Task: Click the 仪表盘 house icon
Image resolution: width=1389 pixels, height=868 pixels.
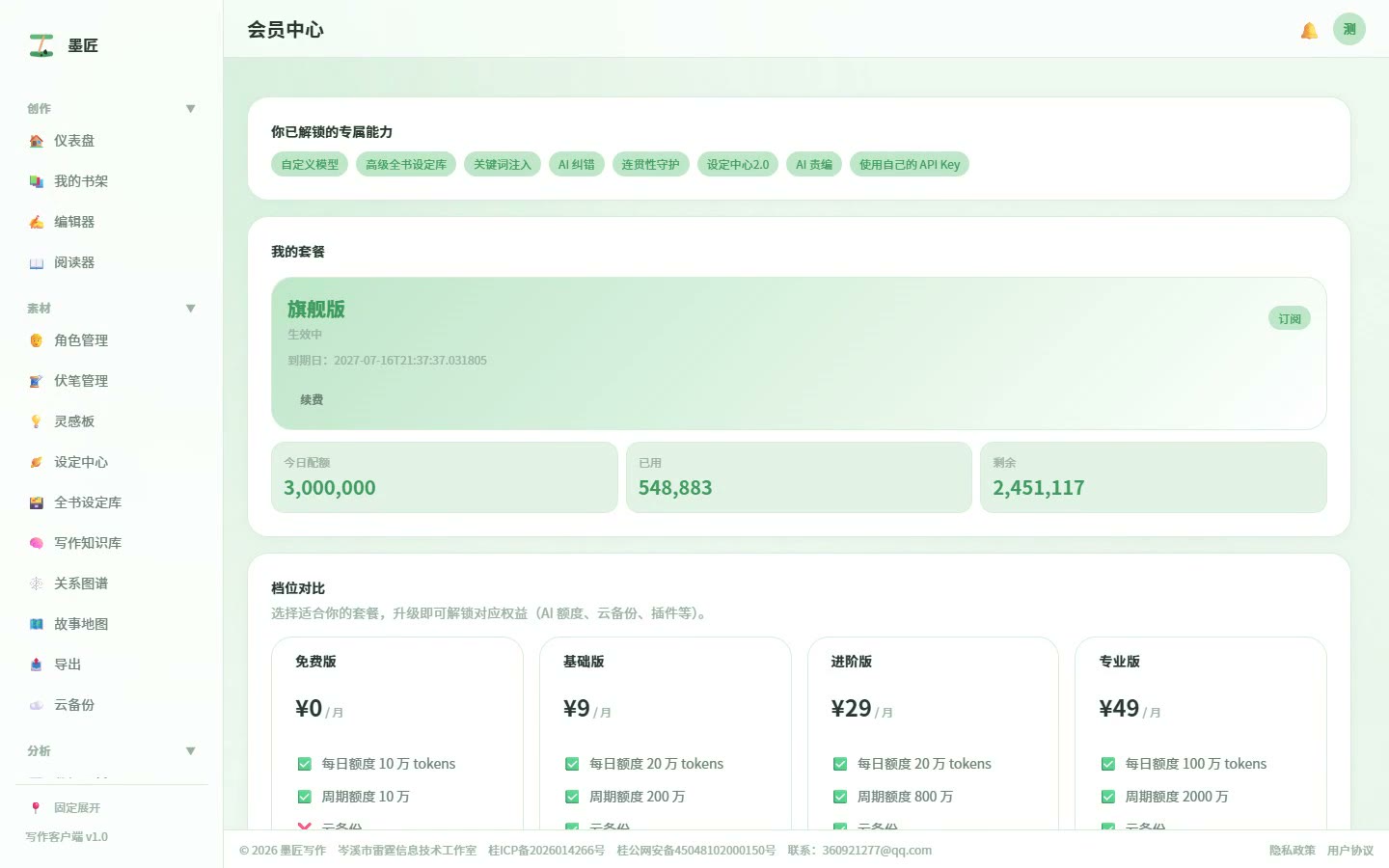Action: click(36, 141)
